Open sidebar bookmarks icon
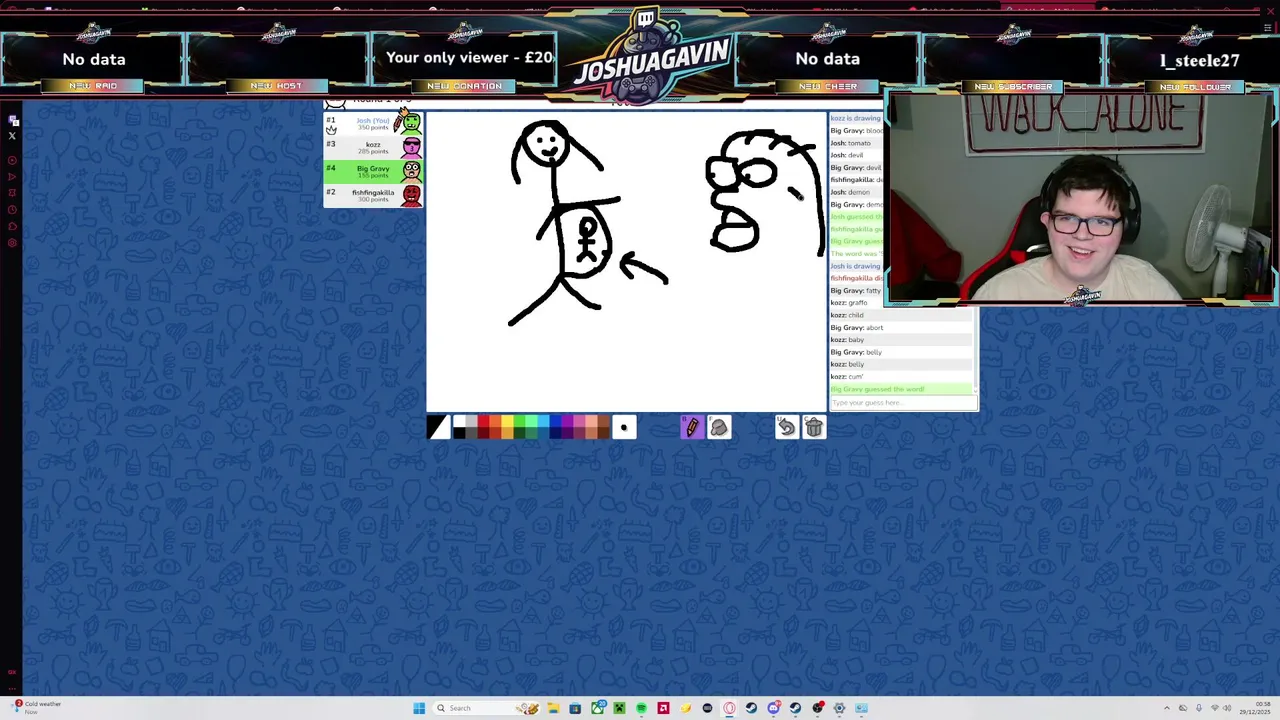 point(12,193)
